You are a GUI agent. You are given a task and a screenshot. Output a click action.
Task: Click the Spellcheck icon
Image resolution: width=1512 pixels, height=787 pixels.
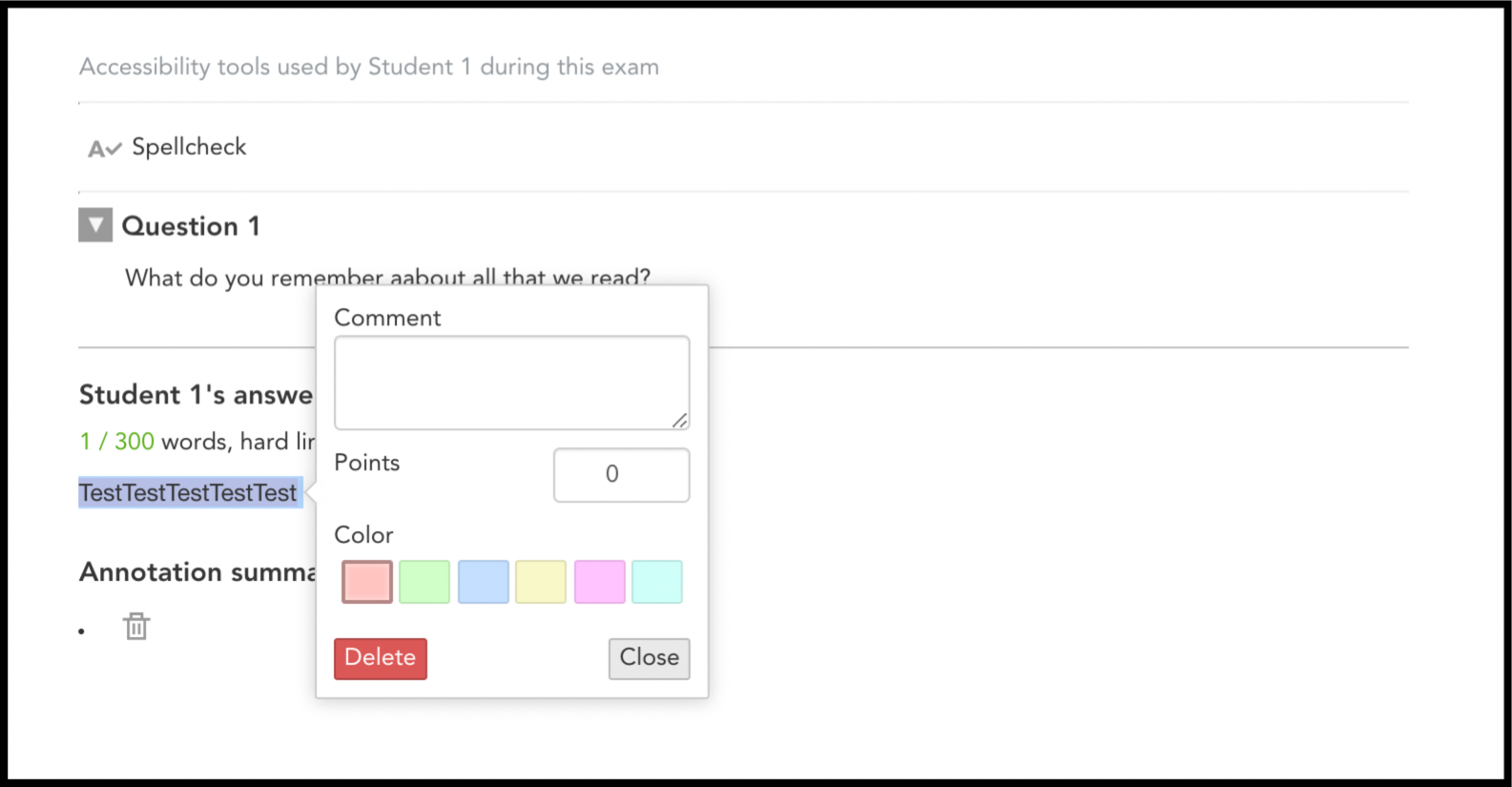pos(105,149)
